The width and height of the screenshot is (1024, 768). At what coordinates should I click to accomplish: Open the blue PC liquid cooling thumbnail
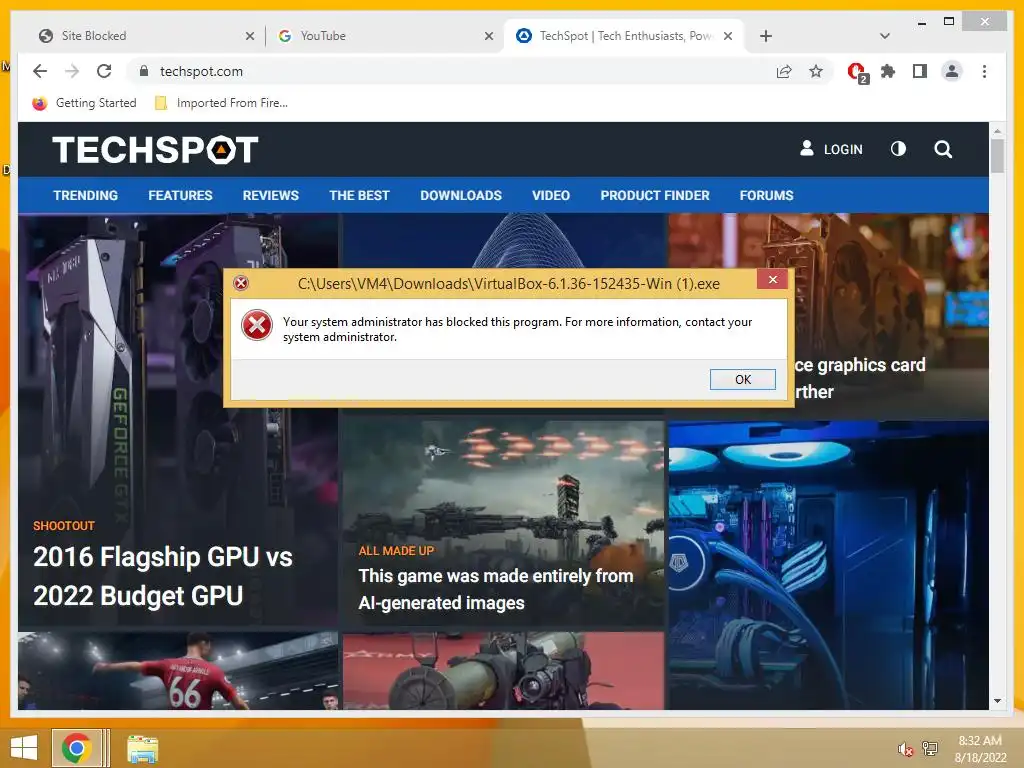point(828,565)
